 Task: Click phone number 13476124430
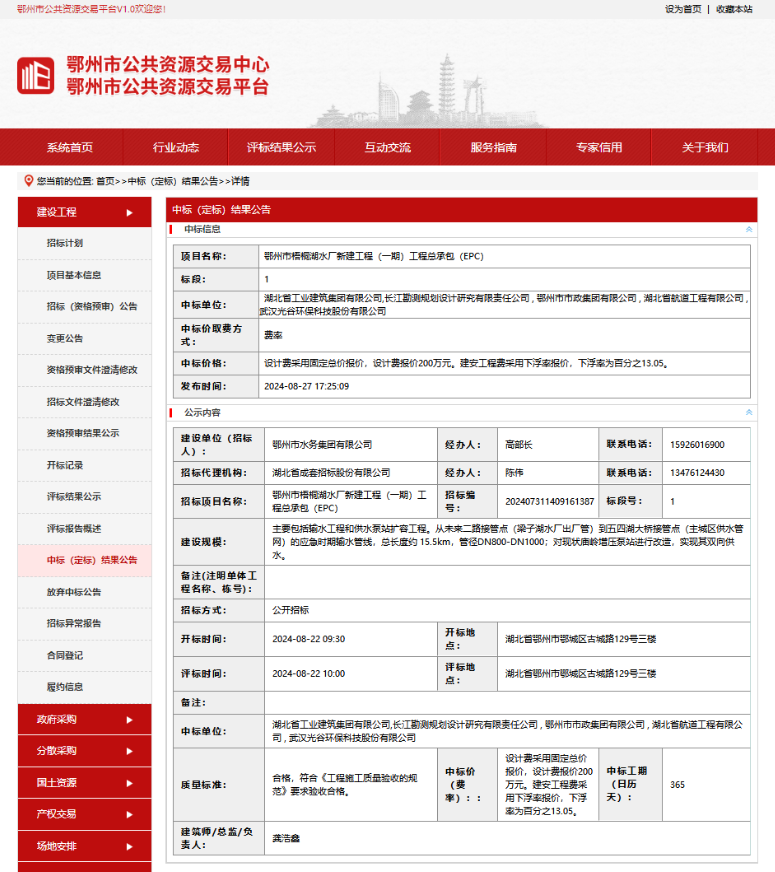(697, 473)
